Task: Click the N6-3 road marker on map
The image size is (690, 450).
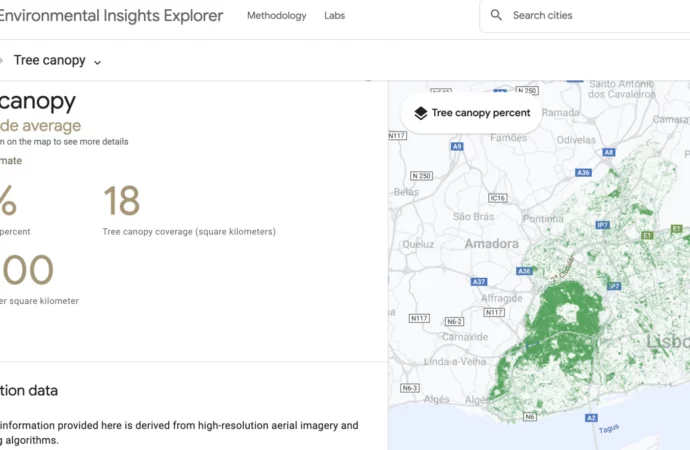Action: click(x=410, y=388)
